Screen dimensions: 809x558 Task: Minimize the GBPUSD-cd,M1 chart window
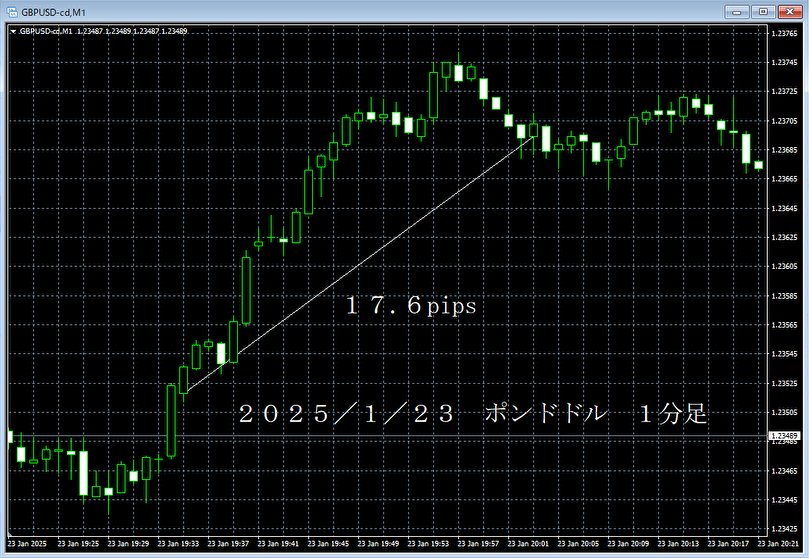(x=738, y=11)
